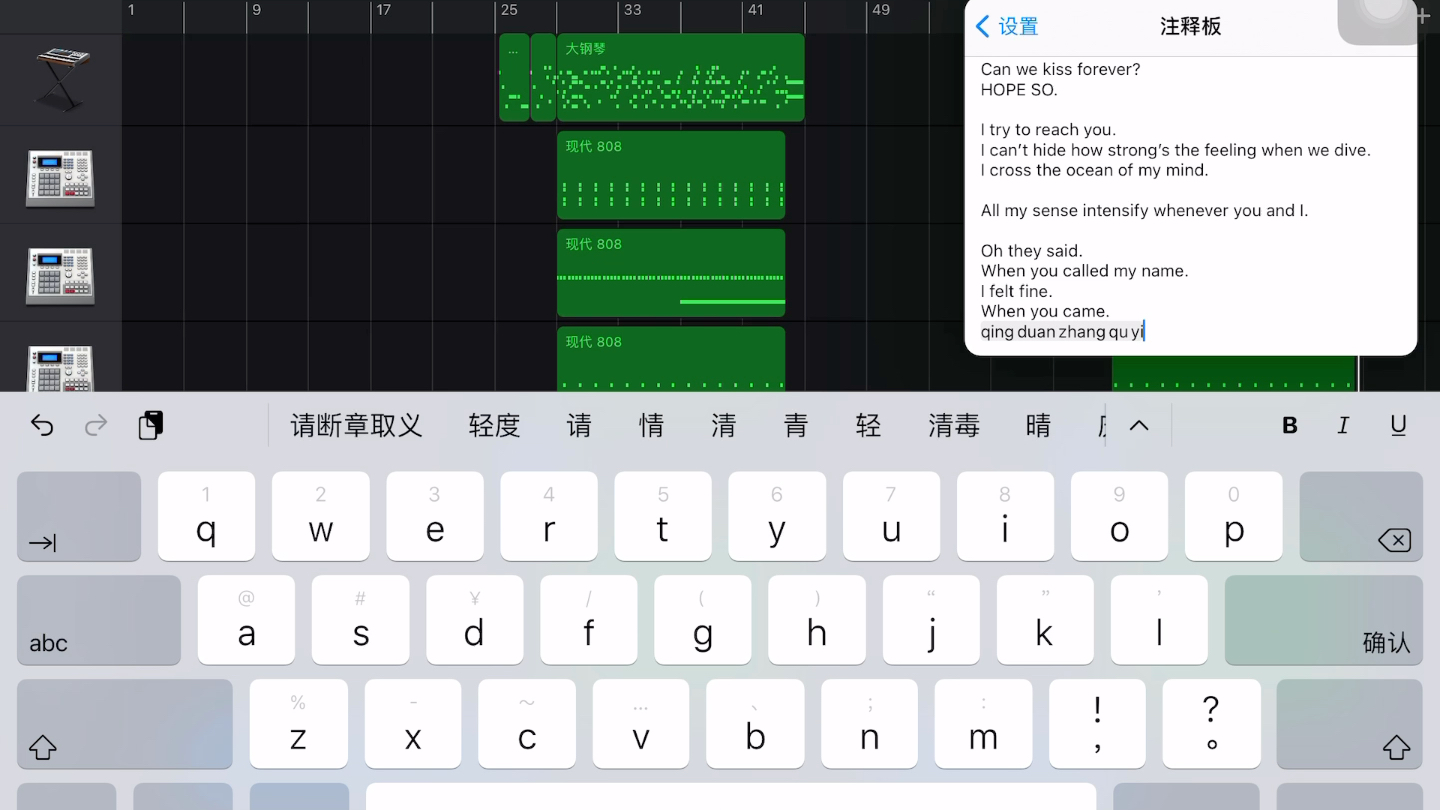This screenshot has width=1440, height=810.
Task: Tap the q key
Action: [x=207, y=516]
